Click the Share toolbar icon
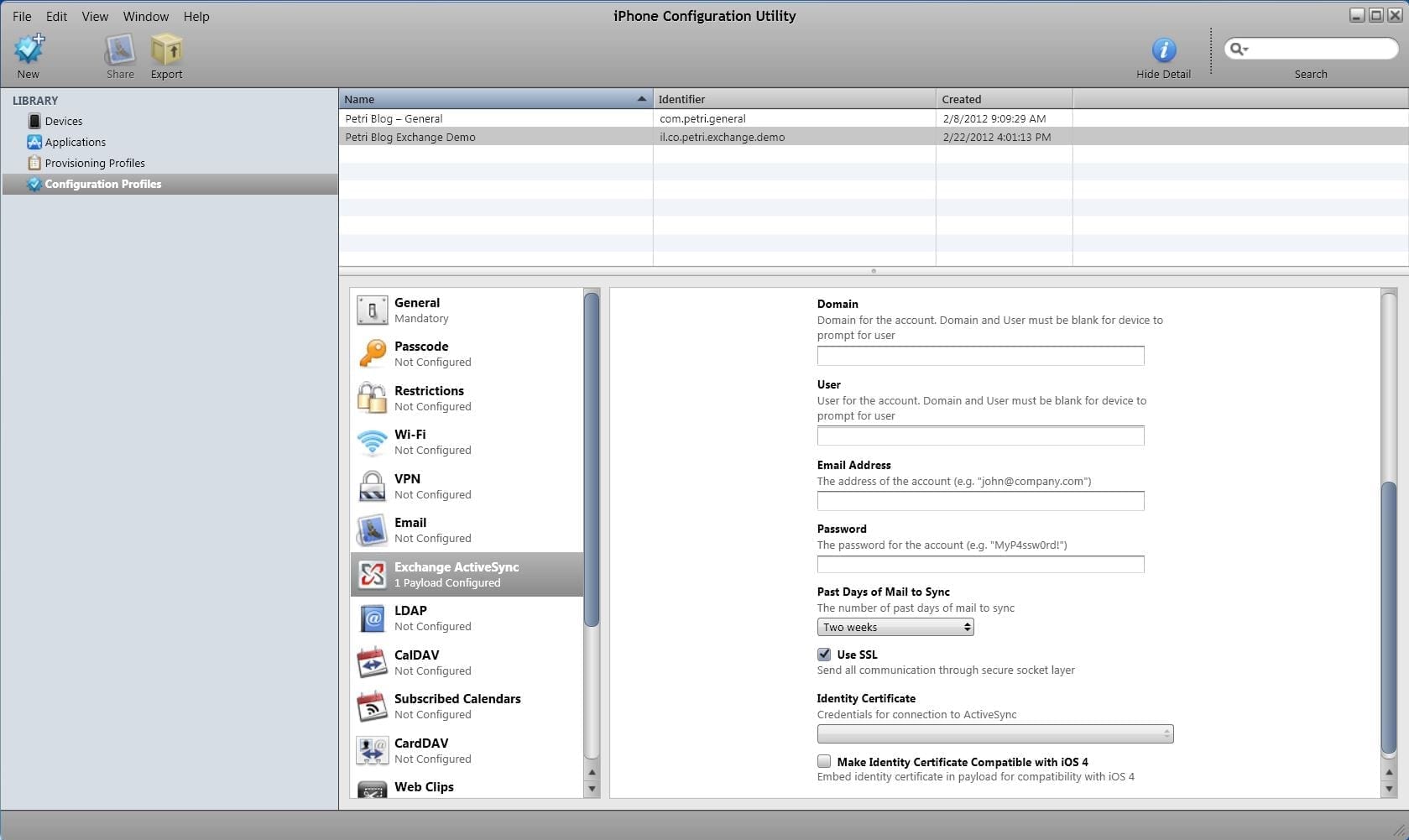The height and width of the screenshot is (840, 1409). 120,50
